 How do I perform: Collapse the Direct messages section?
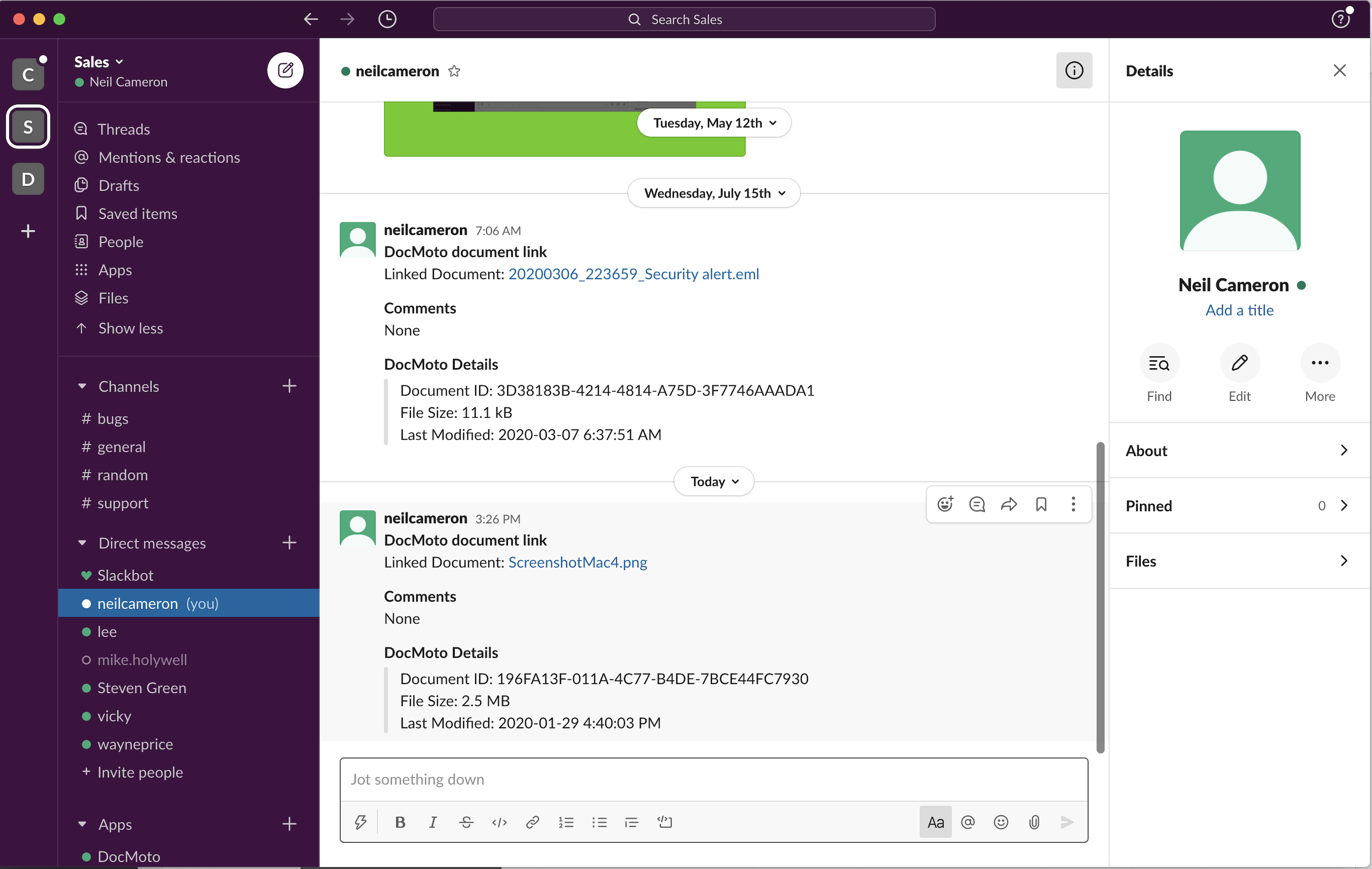click(x=82, y=543)
